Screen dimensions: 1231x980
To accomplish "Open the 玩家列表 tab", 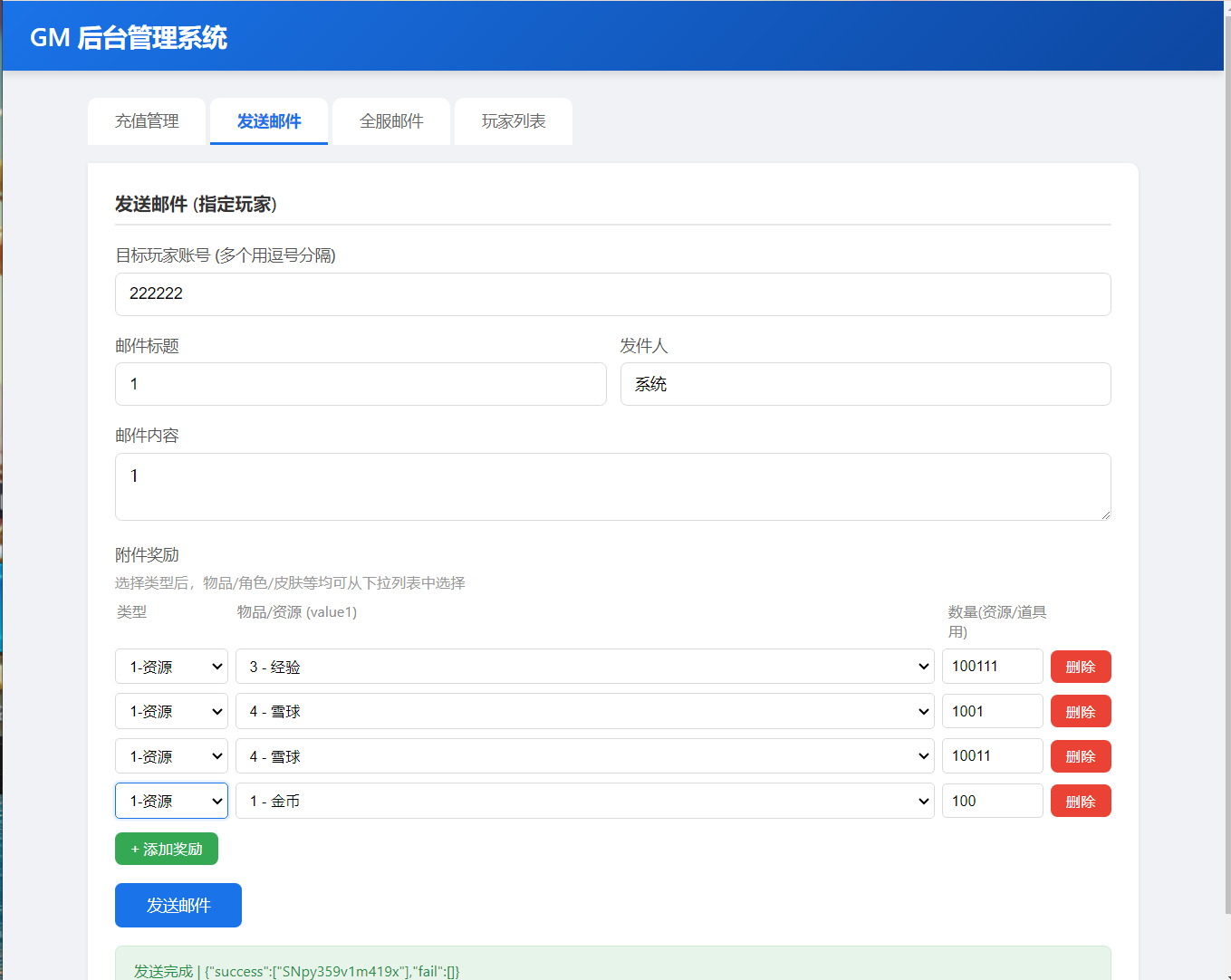I will tap(514, 121).
